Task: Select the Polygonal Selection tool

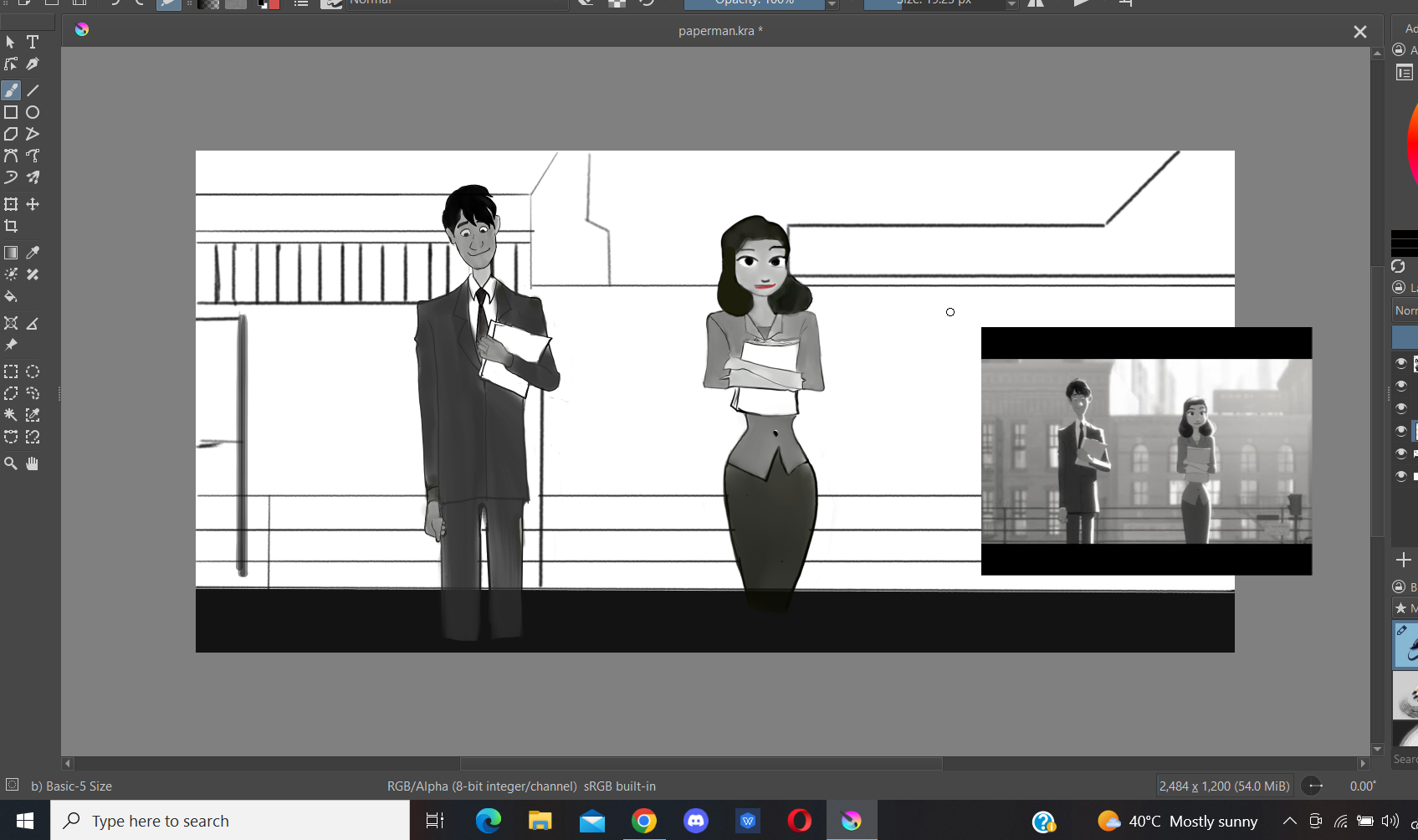Action: coord(11,393)
